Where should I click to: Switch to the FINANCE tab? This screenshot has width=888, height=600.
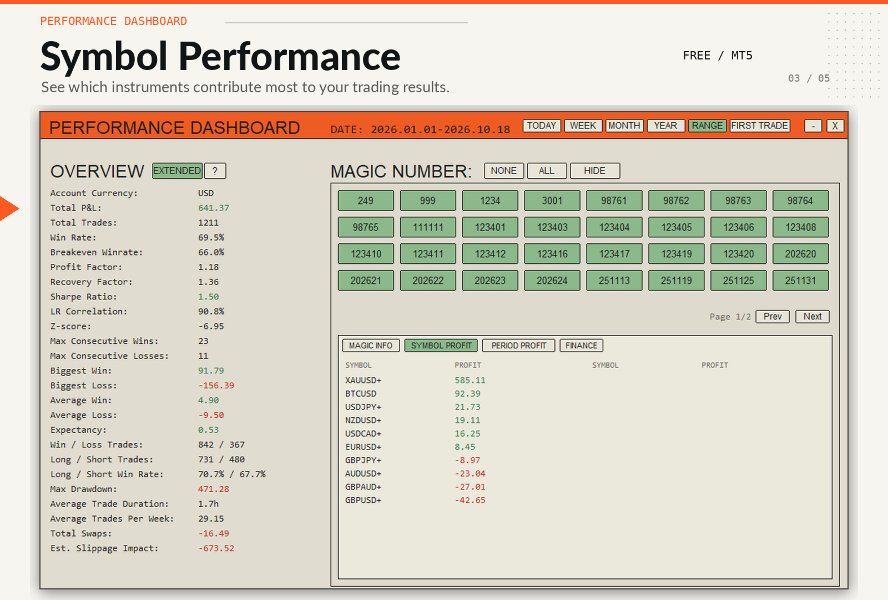click(x=582, y=346)
